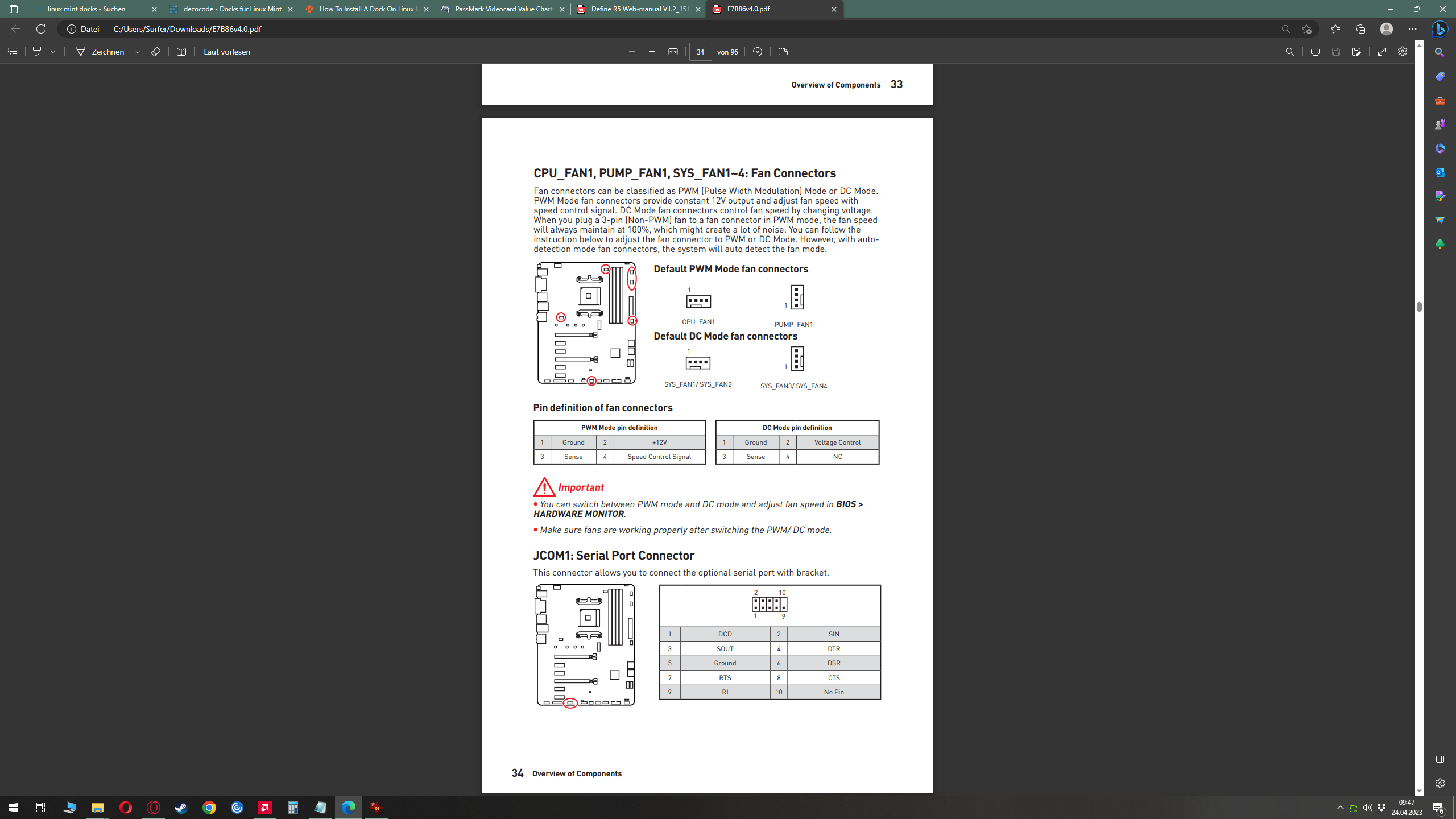Screen dimensions: 1456x819
Task: Select the eraser tool
Action: click(156, 52)
